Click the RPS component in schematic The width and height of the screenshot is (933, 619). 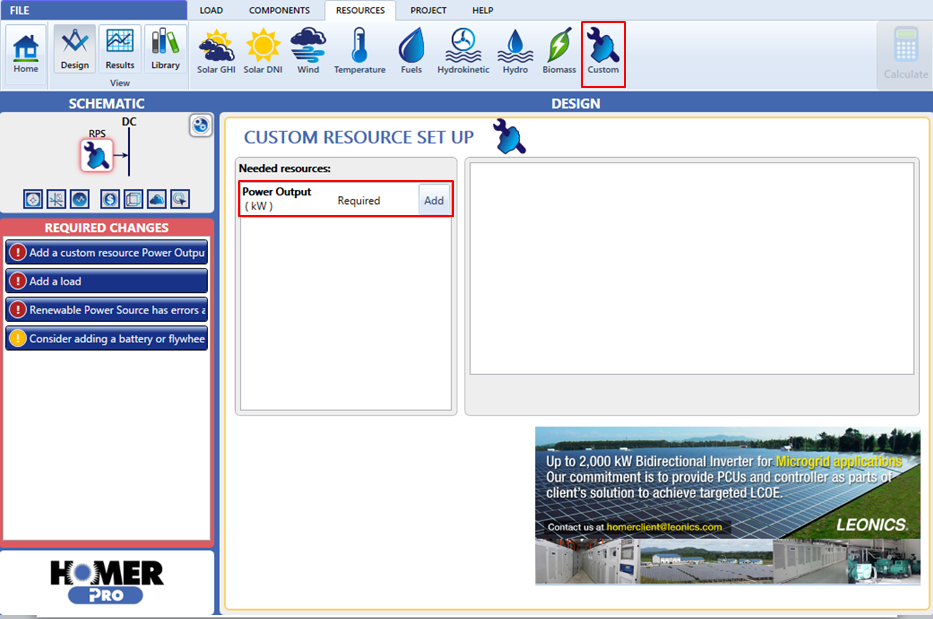[x=97, y=154]
